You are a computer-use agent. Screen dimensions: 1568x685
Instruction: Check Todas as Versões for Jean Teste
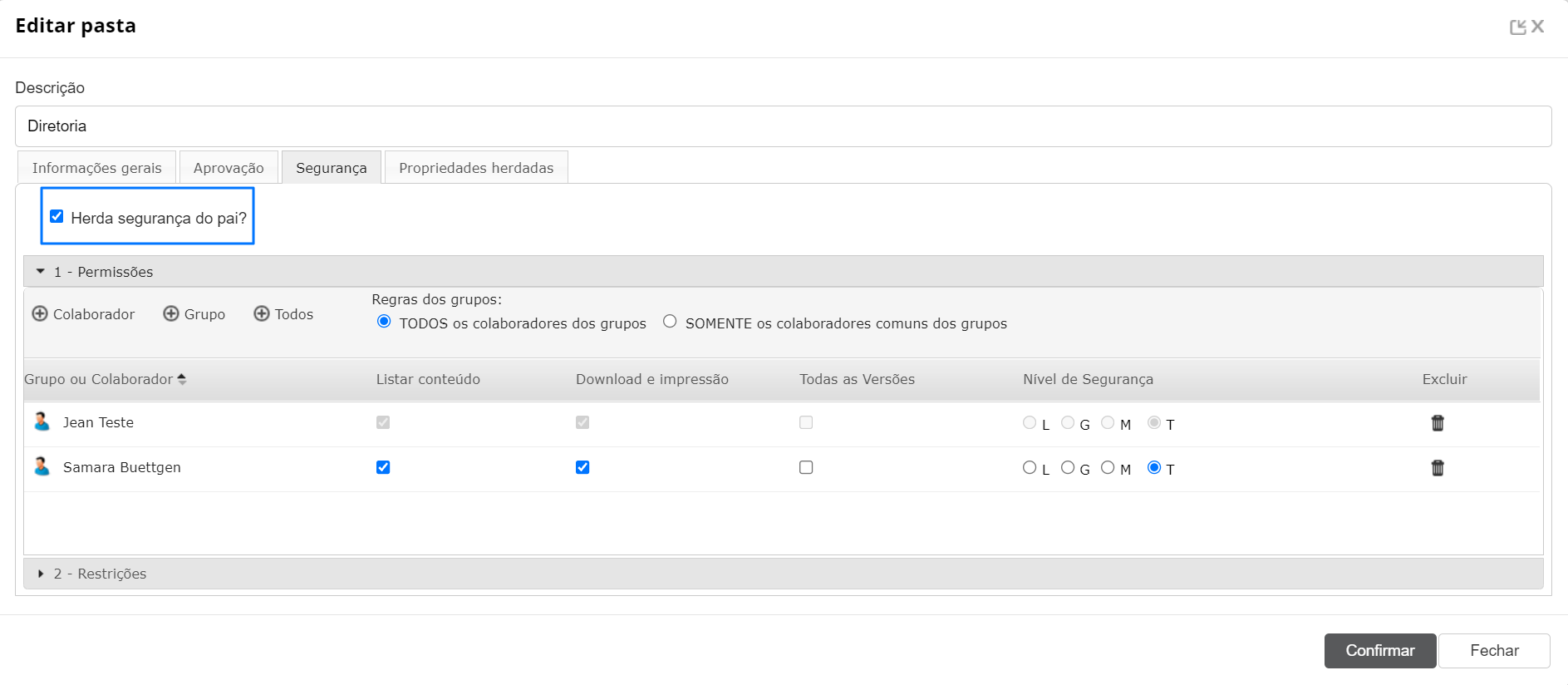click(806, 422)
